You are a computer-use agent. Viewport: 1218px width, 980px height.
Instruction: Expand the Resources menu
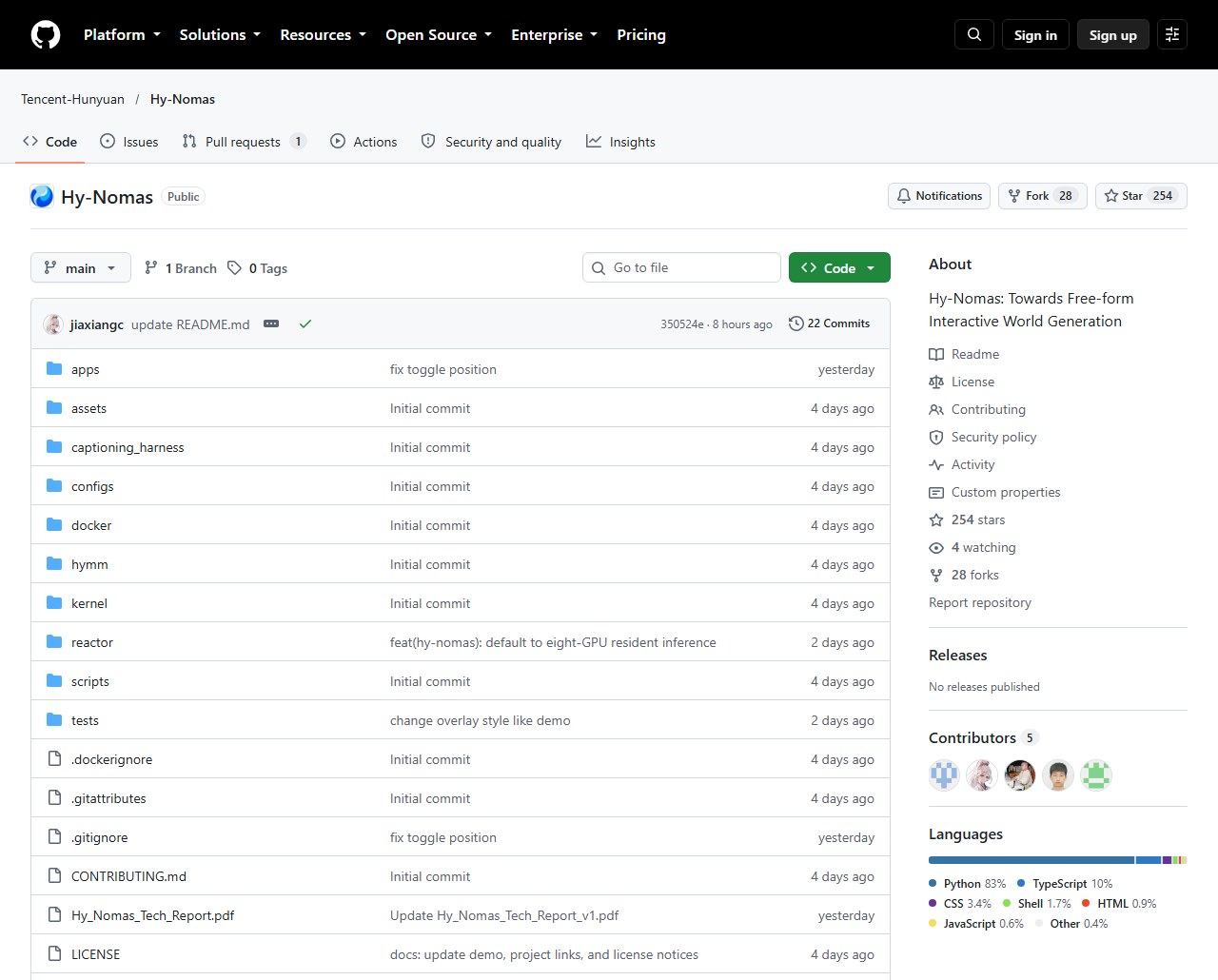click(x=323, y=34)
